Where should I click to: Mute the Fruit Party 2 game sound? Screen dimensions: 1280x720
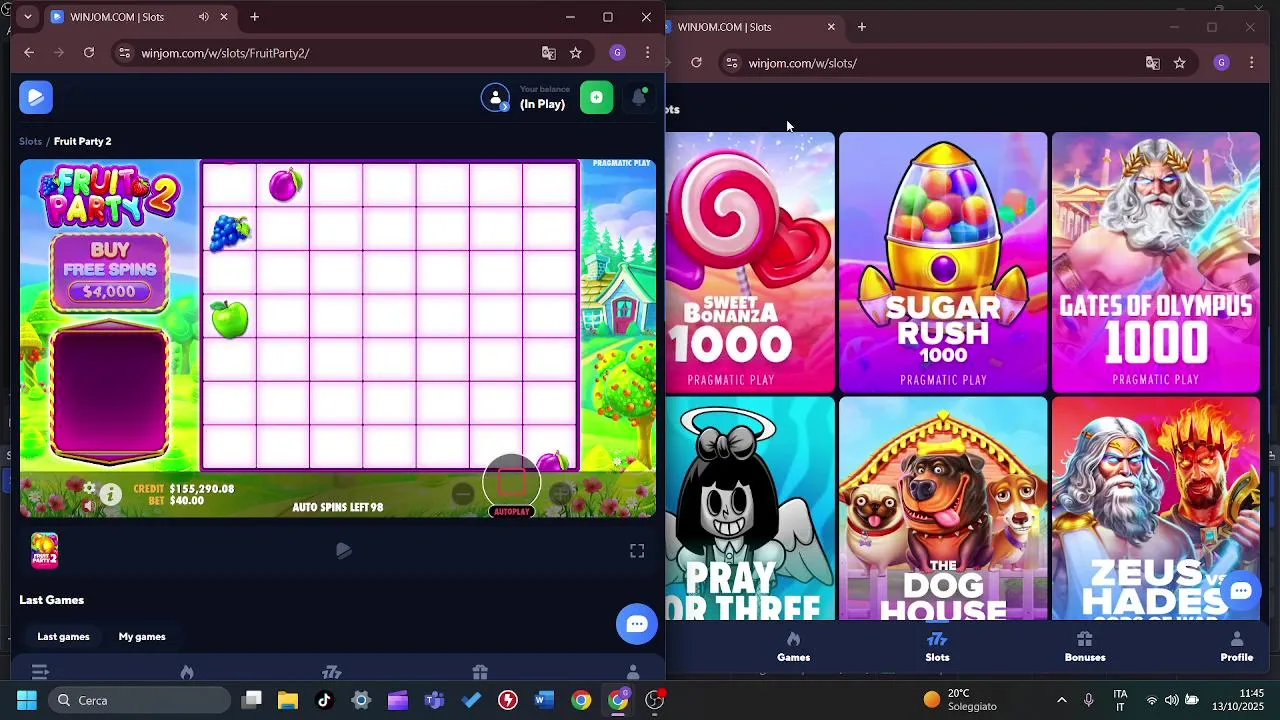89,506
